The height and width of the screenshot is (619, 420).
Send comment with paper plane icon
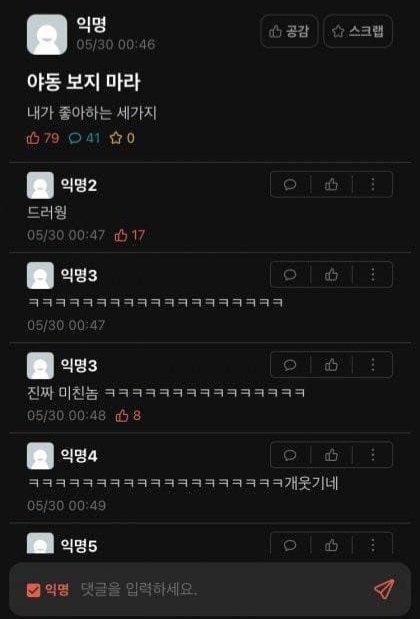coord(384,589)
